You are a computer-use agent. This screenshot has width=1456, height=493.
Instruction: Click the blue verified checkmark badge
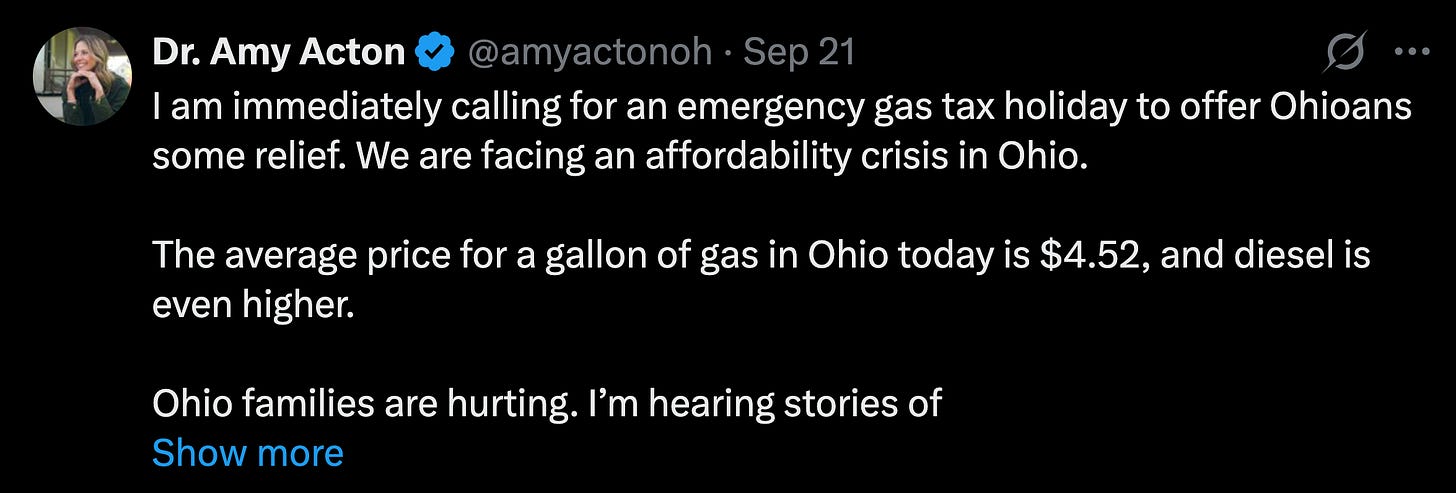point(435,52)
